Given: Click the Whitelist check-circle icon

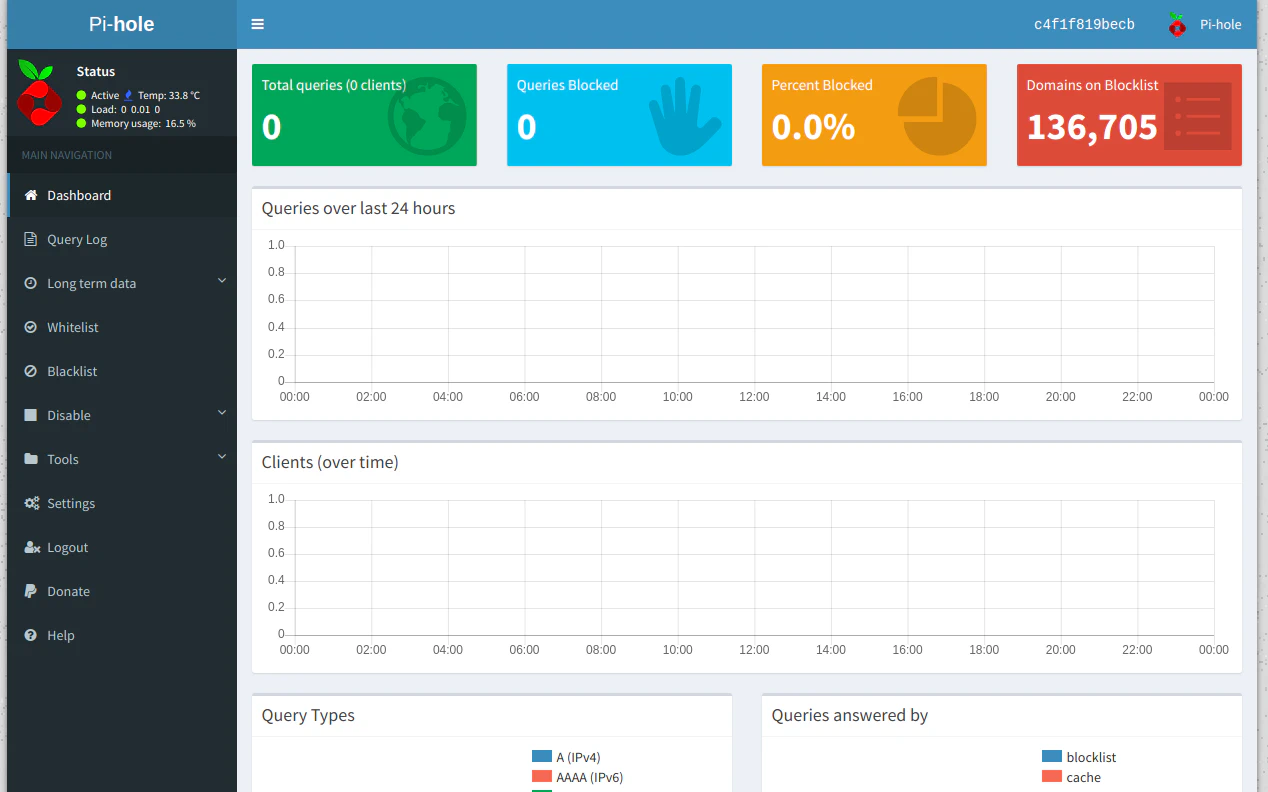Looking at the screenshot, I should [x=31, y=327].
